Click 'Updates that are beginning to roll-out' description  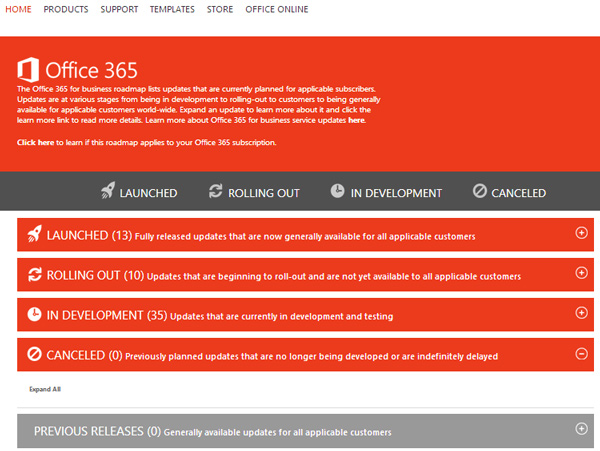coord(334,276)
